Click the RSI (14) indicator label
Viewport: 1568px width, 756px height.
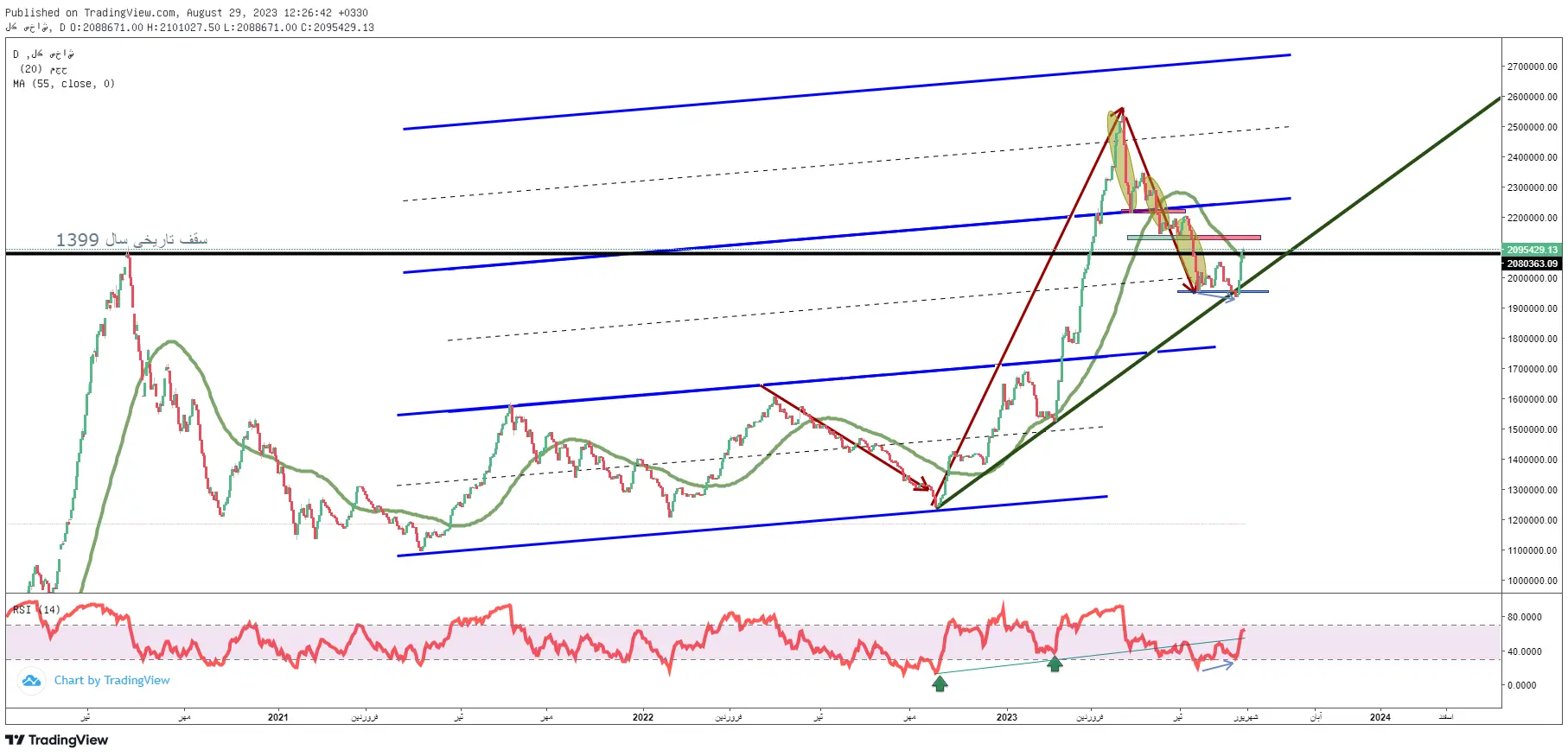[36, 610]
